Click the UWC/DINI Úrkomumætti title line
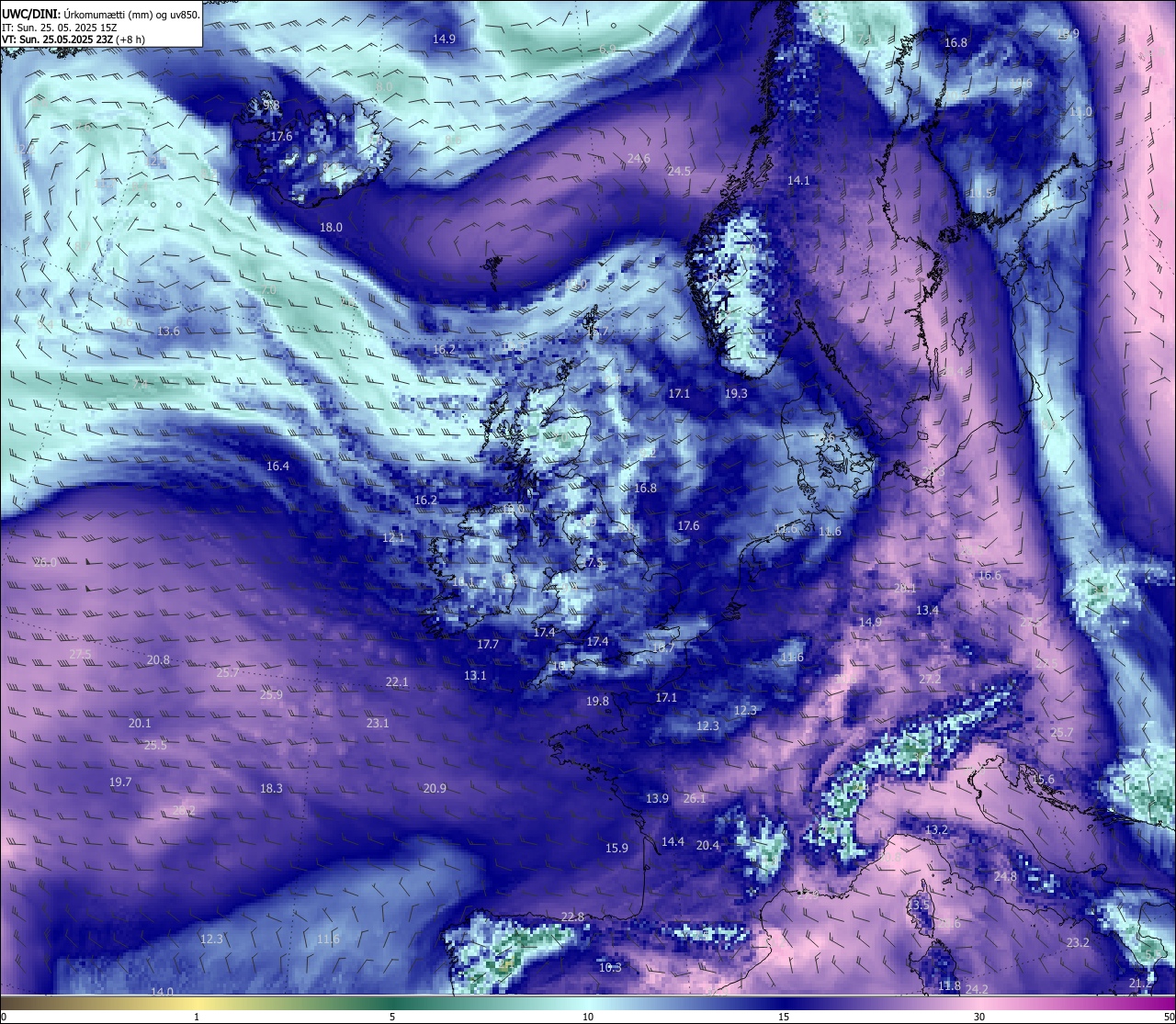Image resolution: width=1176 pixels, height=1024 pixels. pos(101,14)
